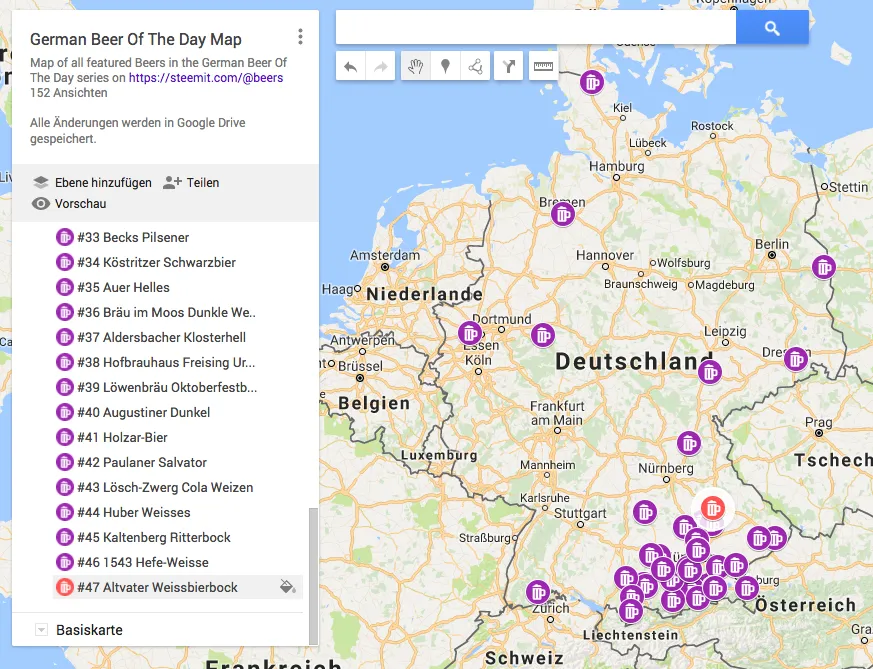Select #42 Paulaner Salvator entry
The width and height of the screenshot is (873, 669).
(x=142, y=463)
